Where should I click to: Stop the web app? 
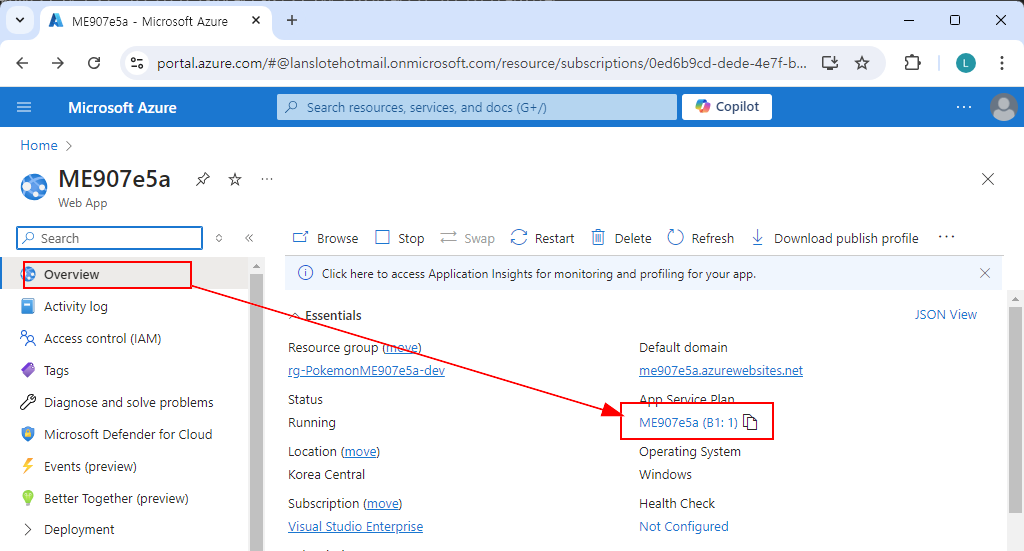coord(400,238)
